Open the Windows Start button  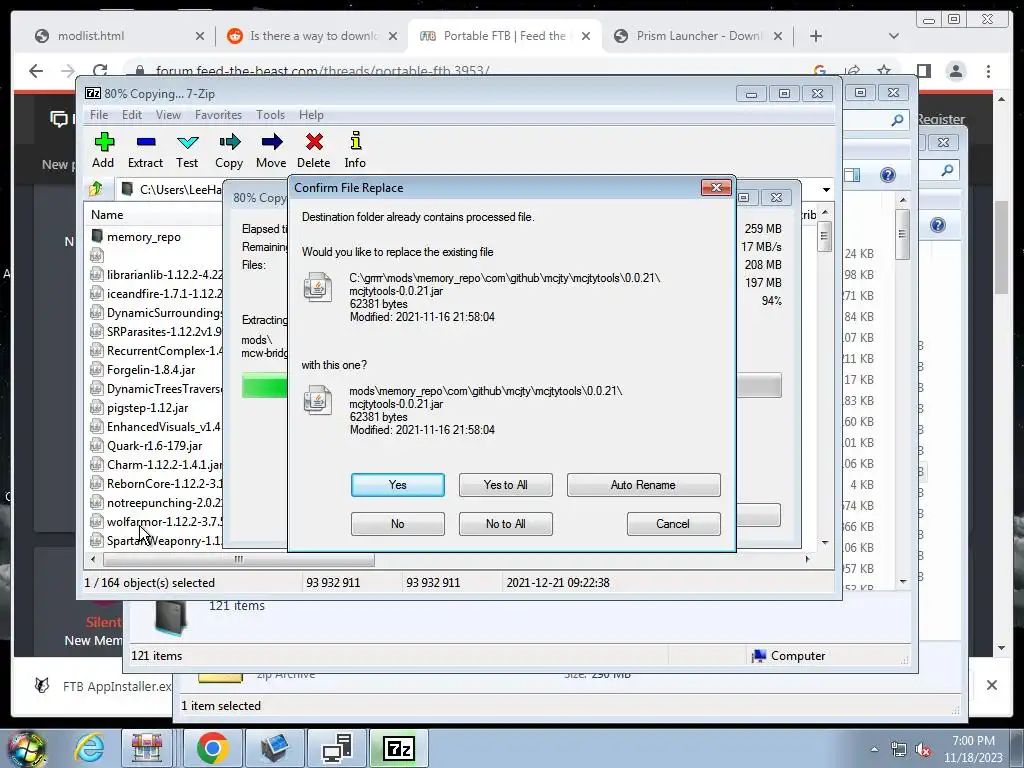pos(26,749)
